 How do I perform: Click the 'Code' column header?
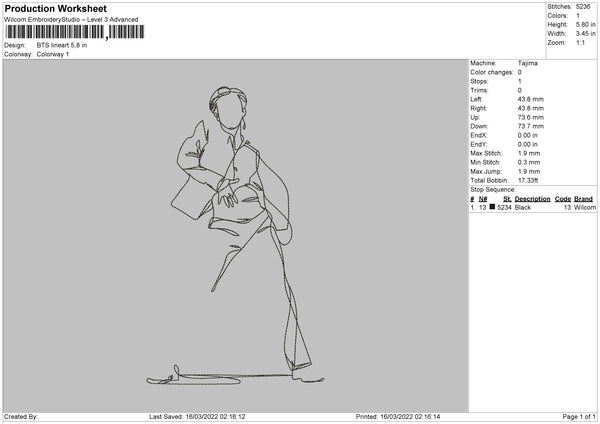pos(563,199)
